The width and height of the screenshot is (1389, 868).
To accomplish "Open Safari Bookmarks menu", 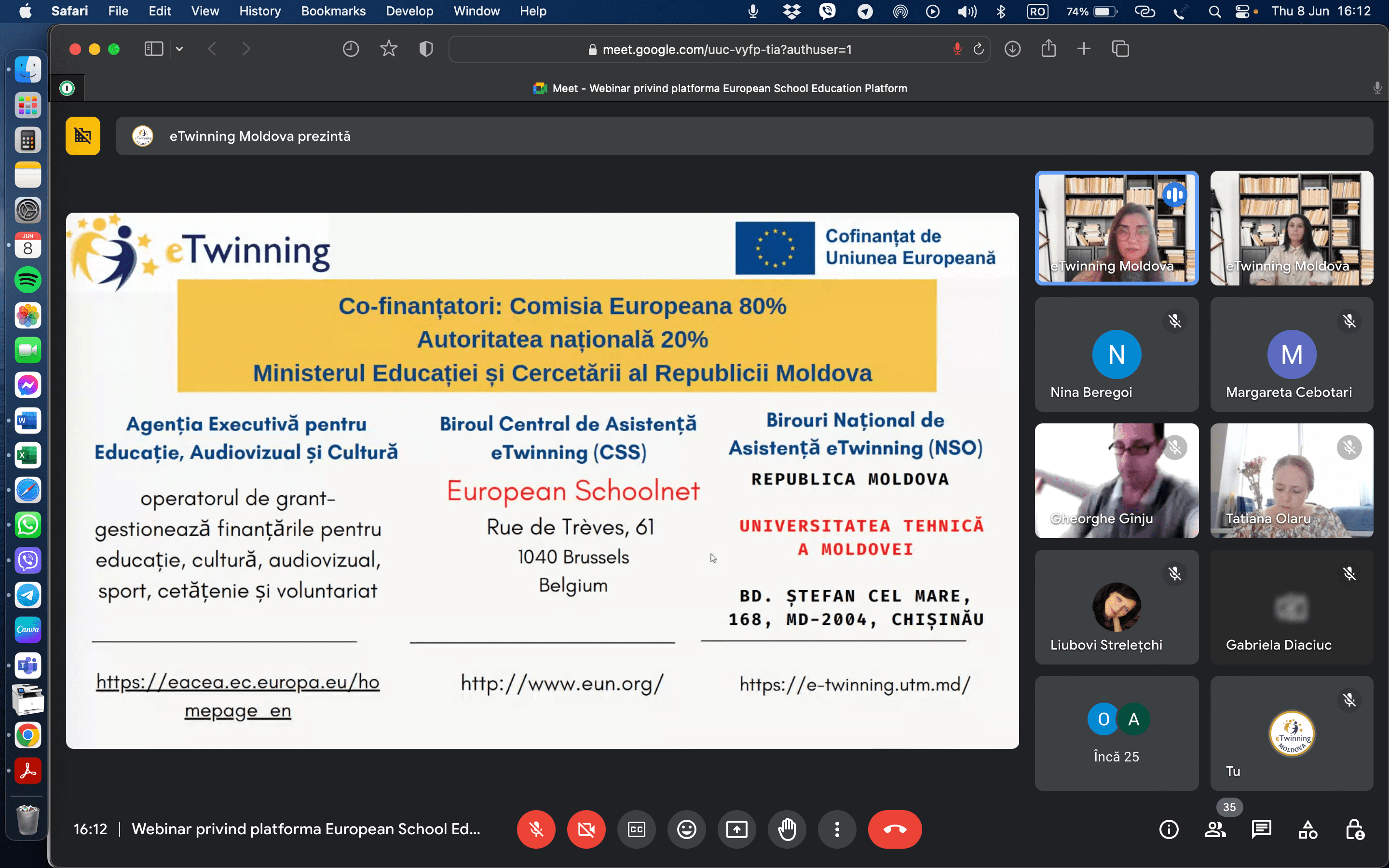I will 333,11.
